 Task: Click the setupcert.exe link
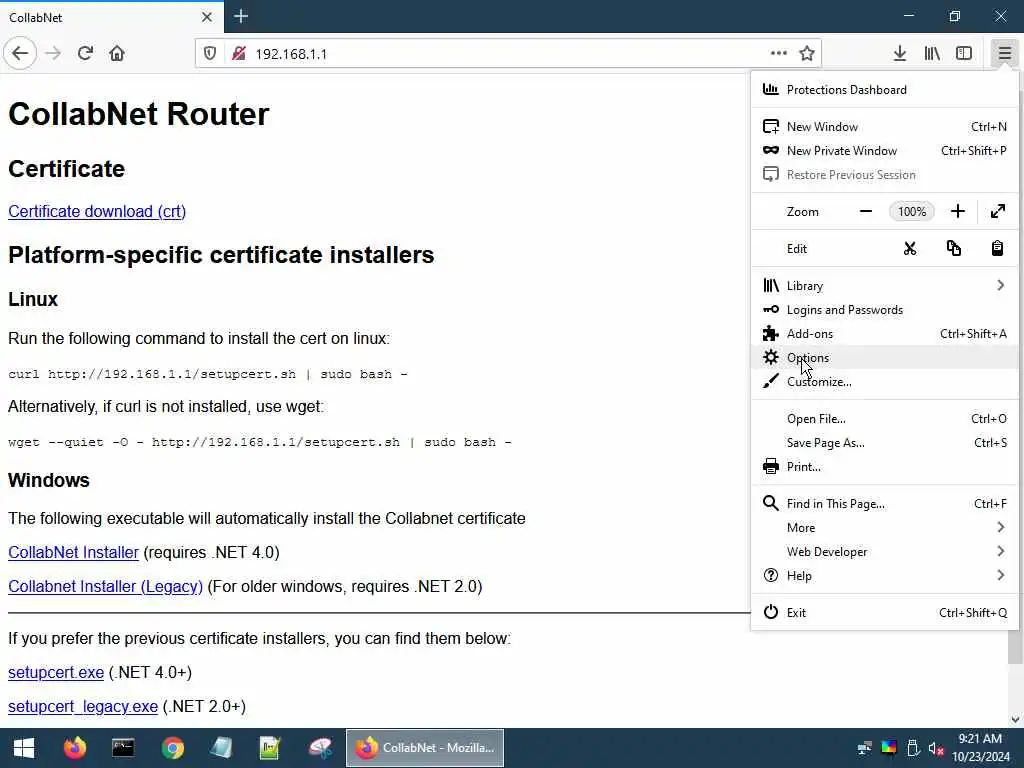(56, 673)
